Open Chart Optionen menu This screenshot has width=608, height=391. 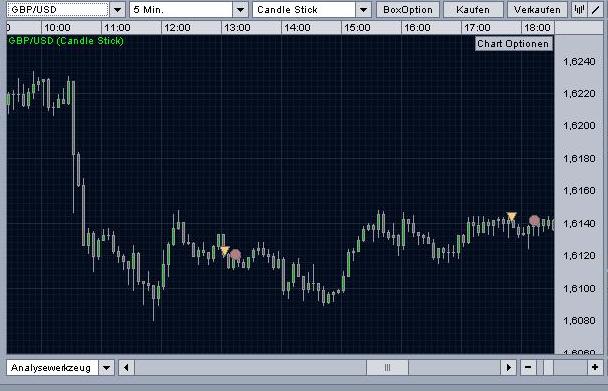[x=513, y=44]
